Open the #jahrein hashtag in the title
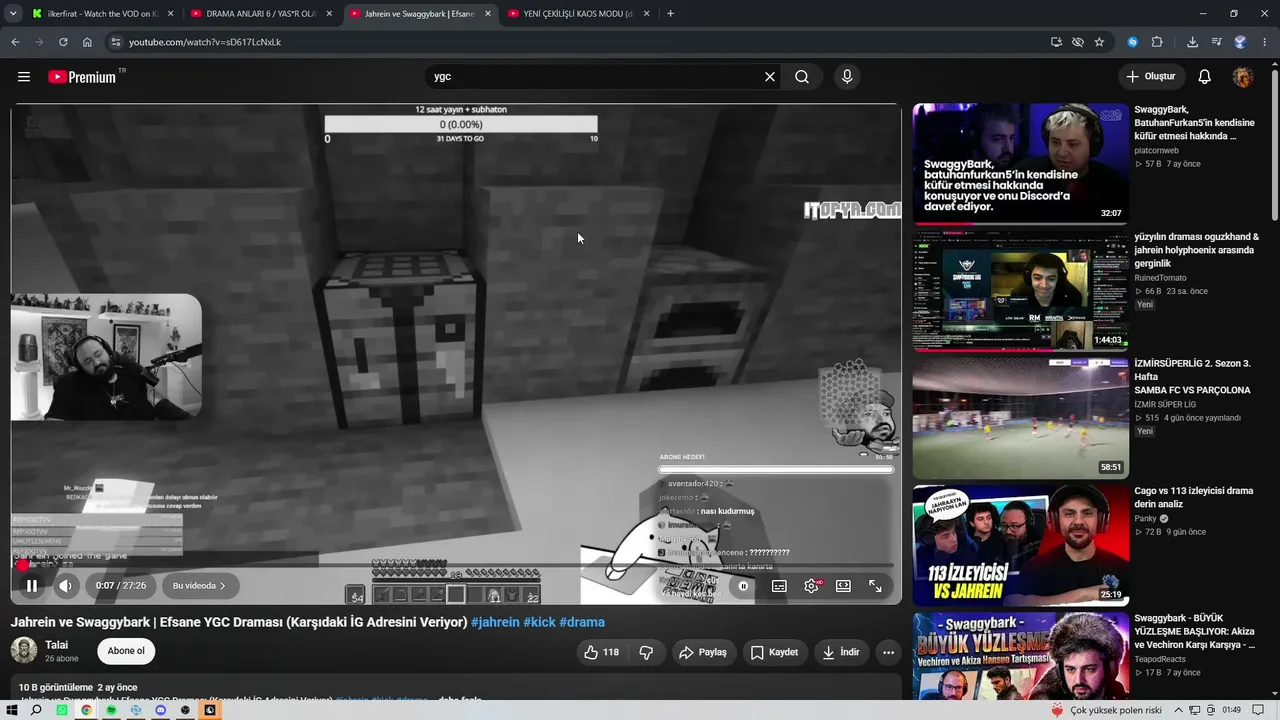Screen dimensions: 1280x720 click(495, 622)
